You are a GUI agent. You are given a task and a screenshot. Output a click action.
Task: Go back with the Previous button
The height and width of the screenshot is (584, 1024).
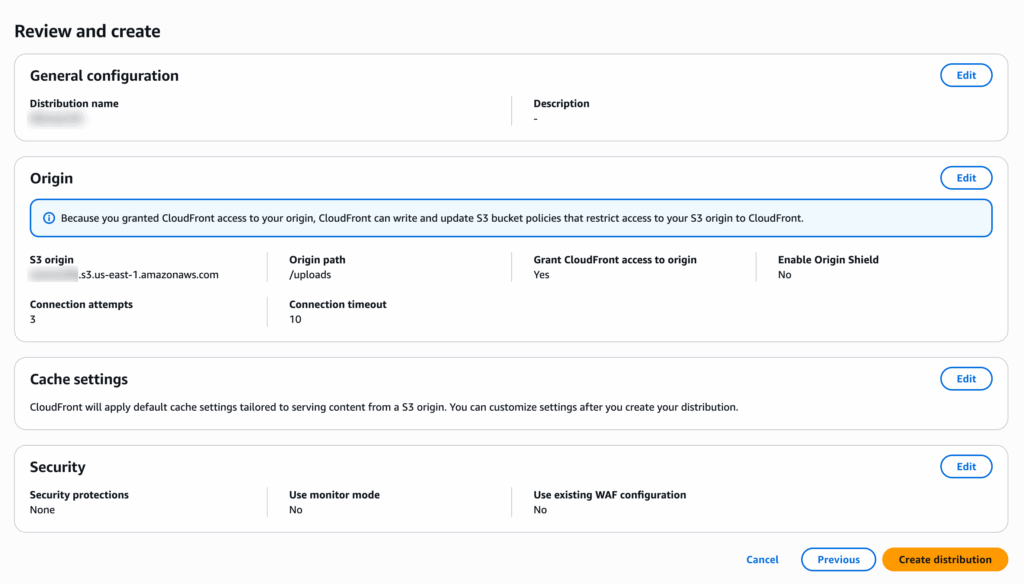click(x=839, y=559)
